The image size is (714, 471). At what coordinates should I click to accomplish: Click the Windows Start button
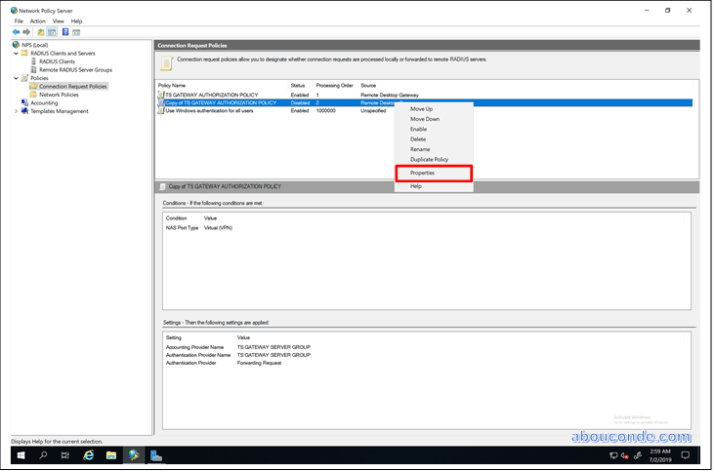(20, 455)
